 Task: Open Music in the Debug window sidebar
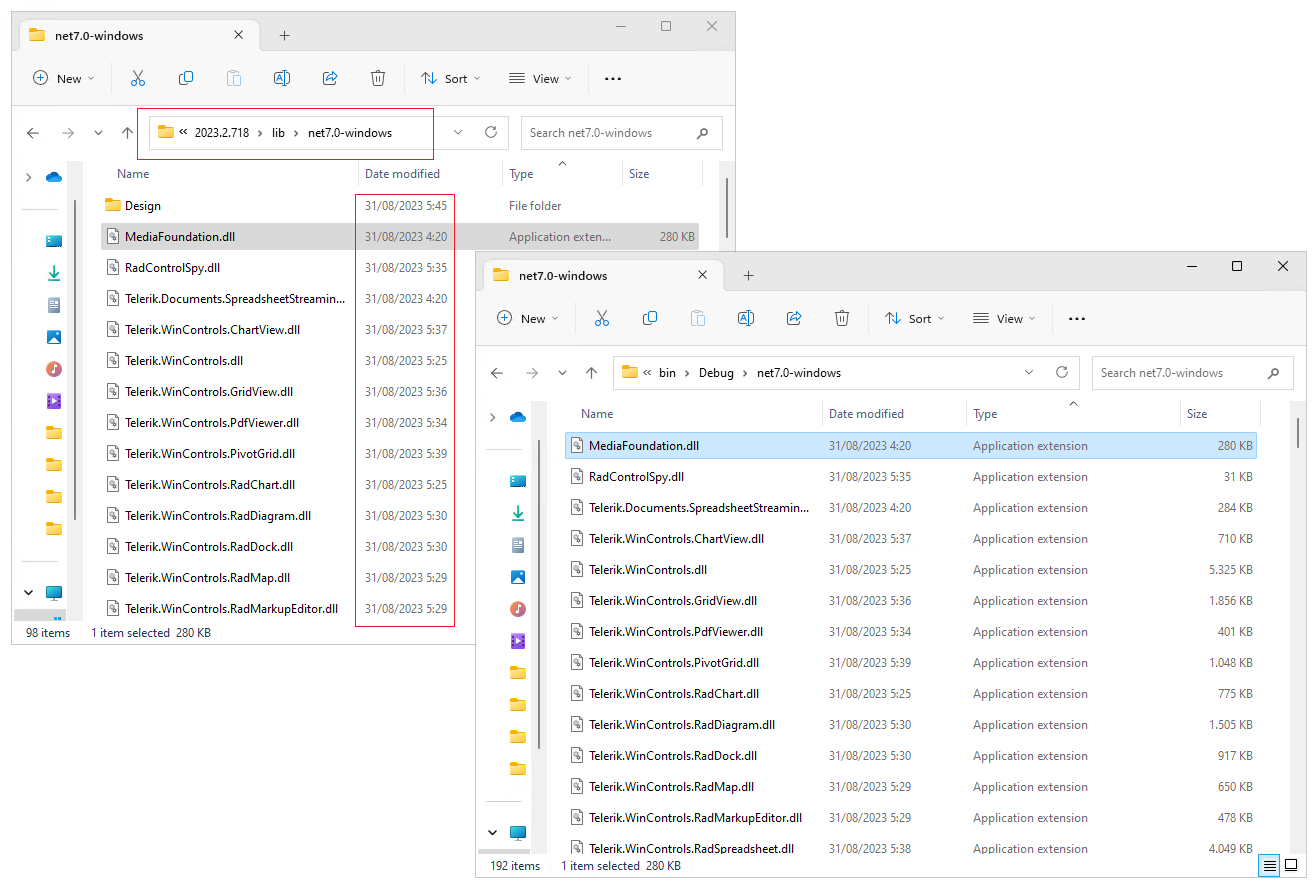pos(518,609)
